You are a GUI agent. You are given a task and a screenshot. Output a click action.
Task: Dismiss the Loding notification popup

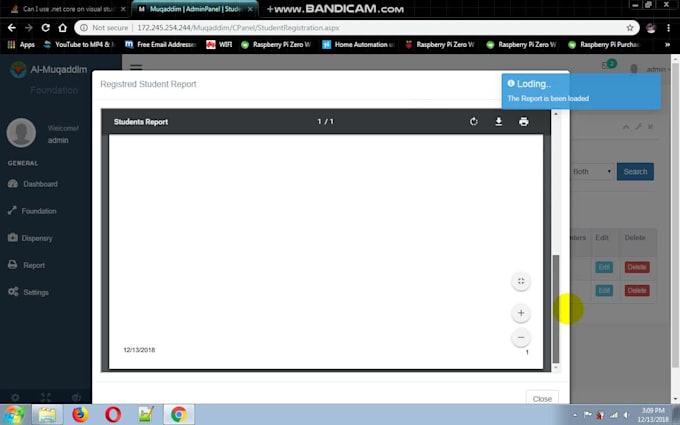pyautogui.click(x=581, y=91)
